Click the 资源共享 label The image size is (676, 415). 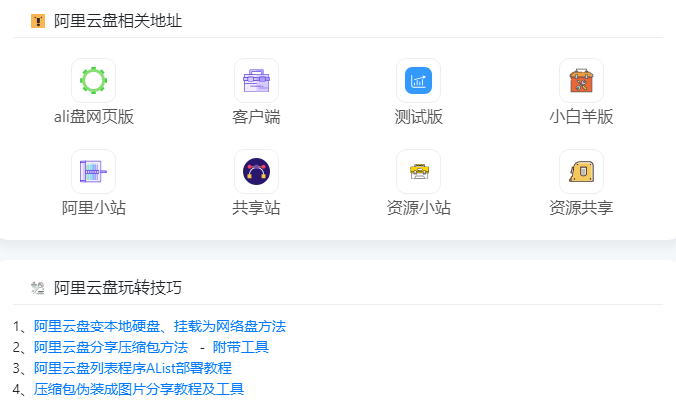(582, 208)
